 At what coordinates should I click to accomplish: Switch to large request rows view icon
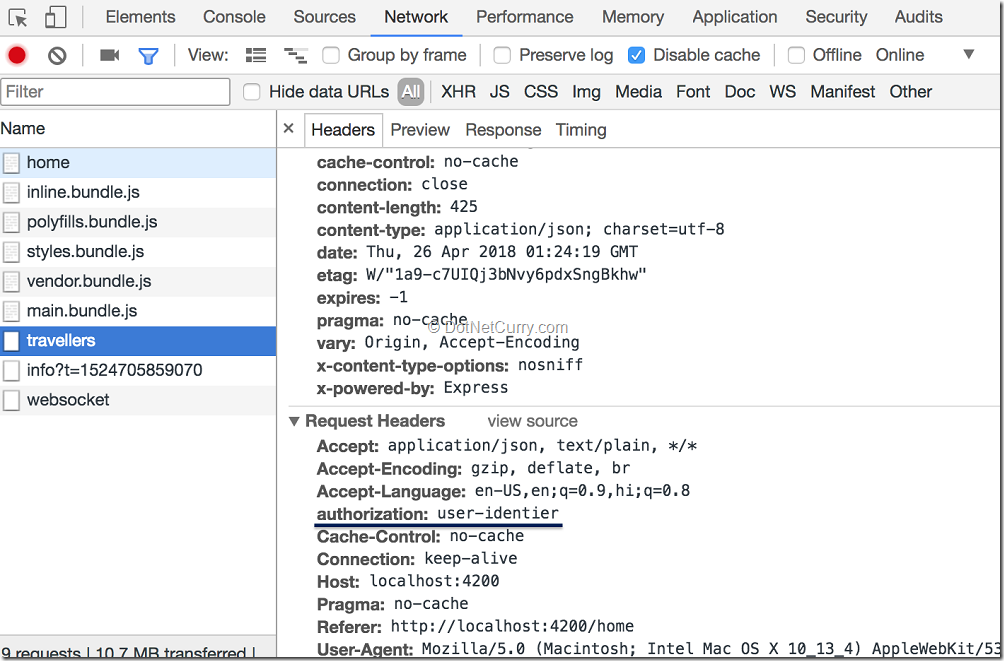(255, 56)
